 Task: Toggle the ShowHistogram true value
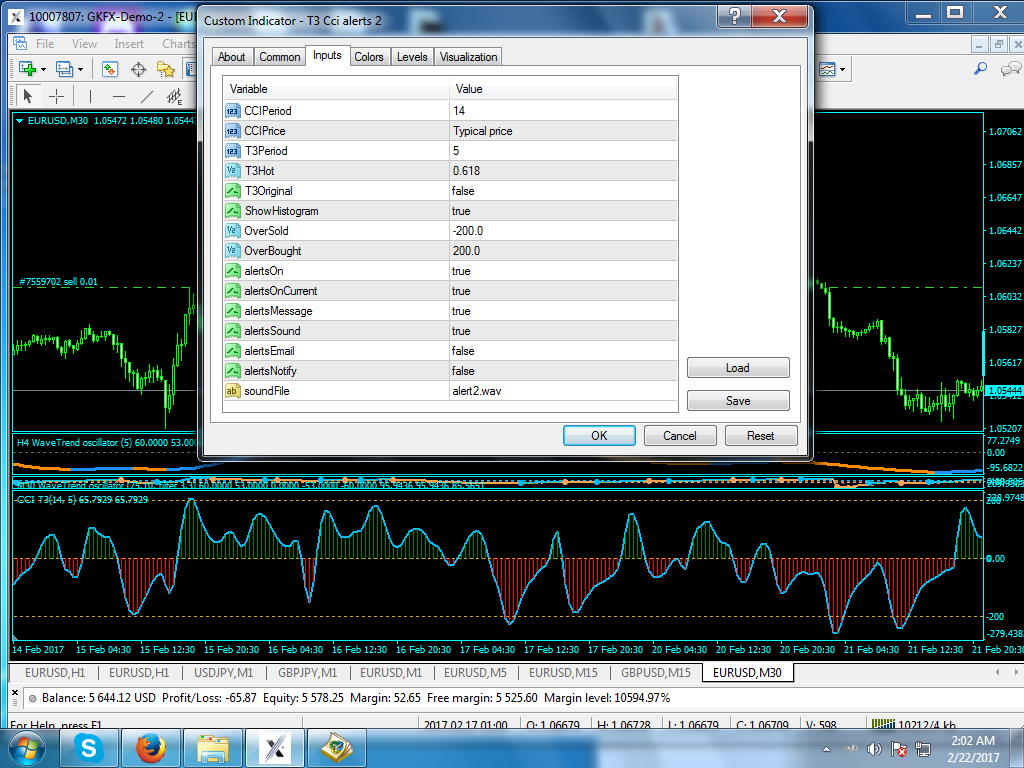click(461, 211)
